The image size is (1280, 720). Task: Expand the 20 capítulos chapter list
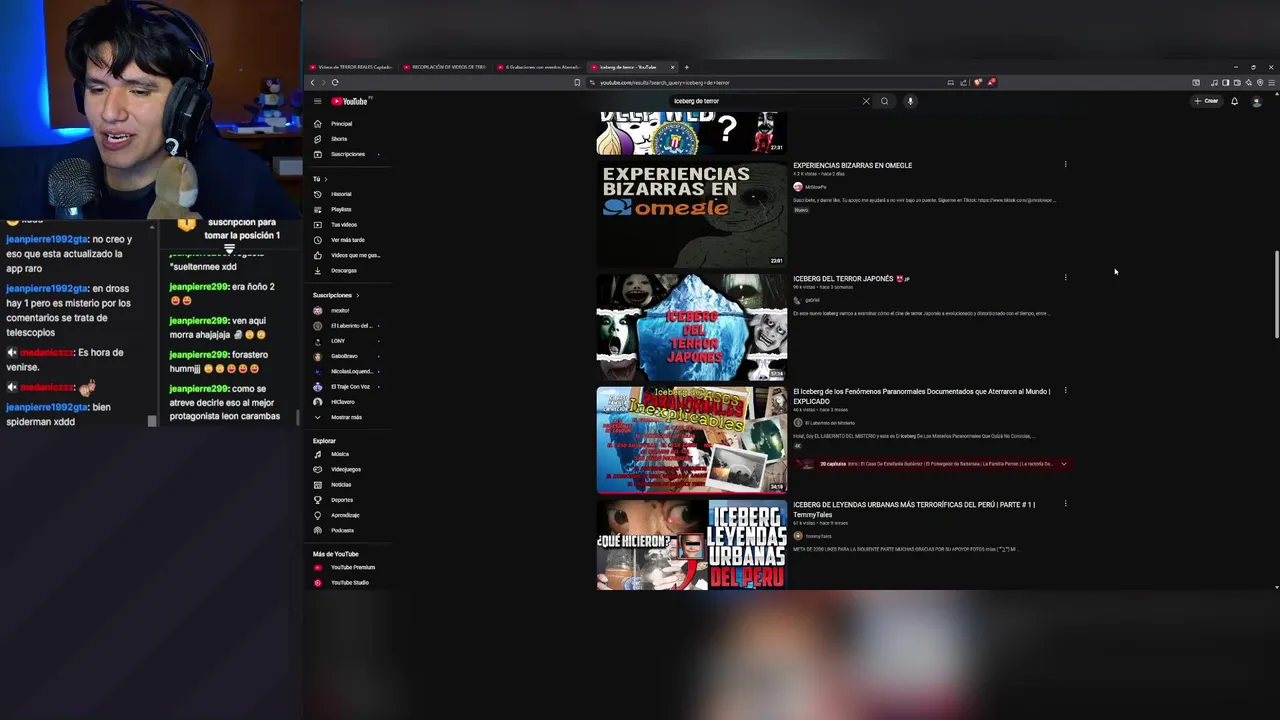pos(1064,464)
